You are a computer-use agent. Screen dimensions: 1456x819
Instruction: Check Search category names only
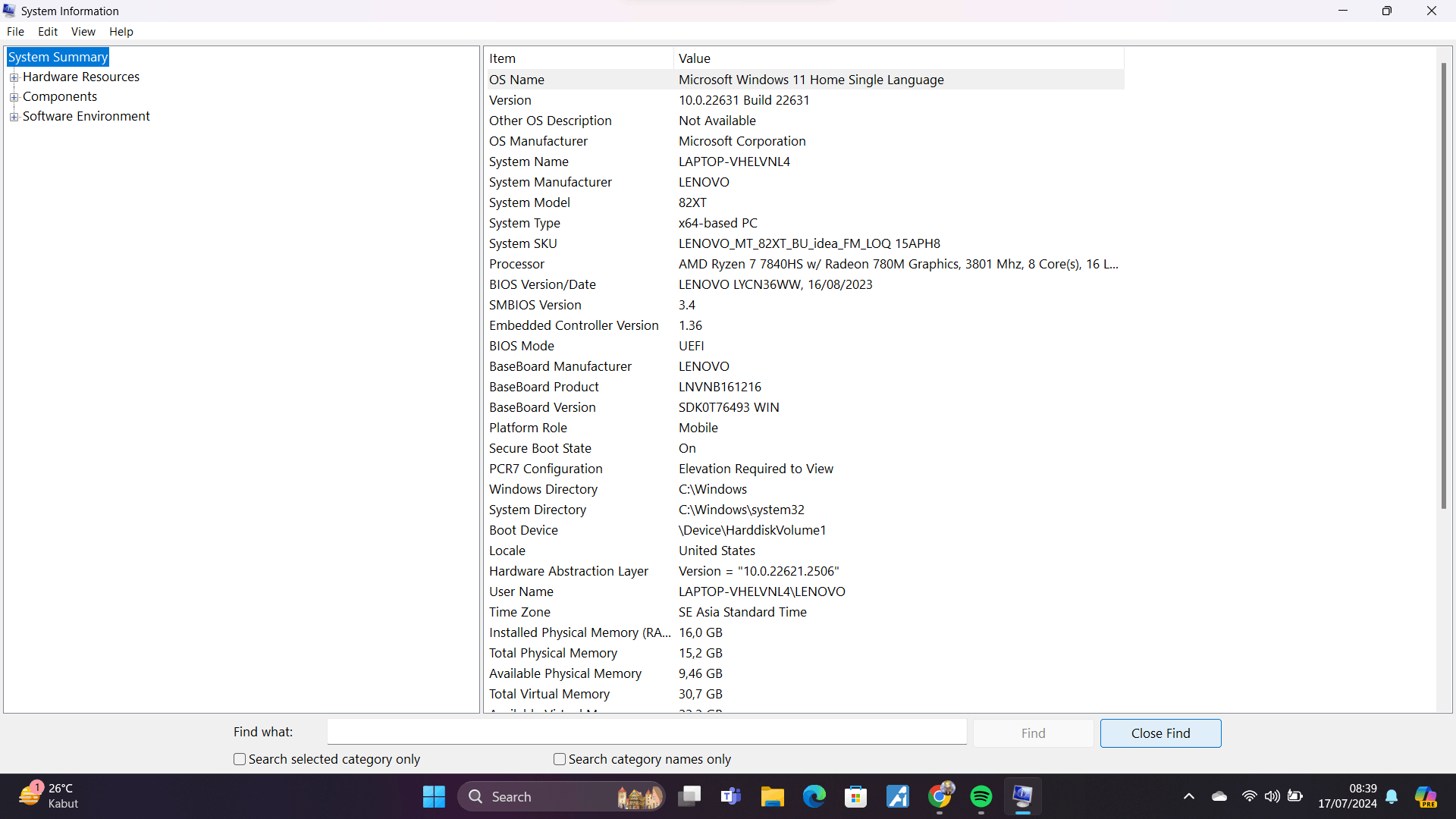559,759
